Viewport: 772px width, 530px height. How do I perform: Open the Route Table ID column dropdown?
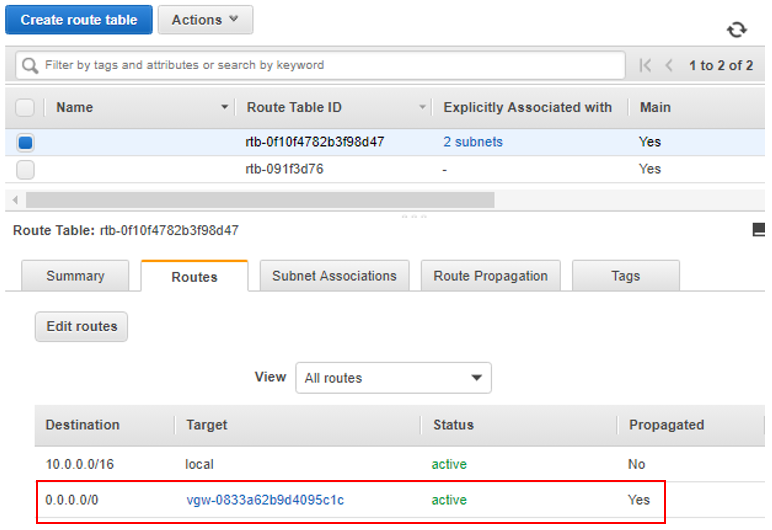(422, 107)
